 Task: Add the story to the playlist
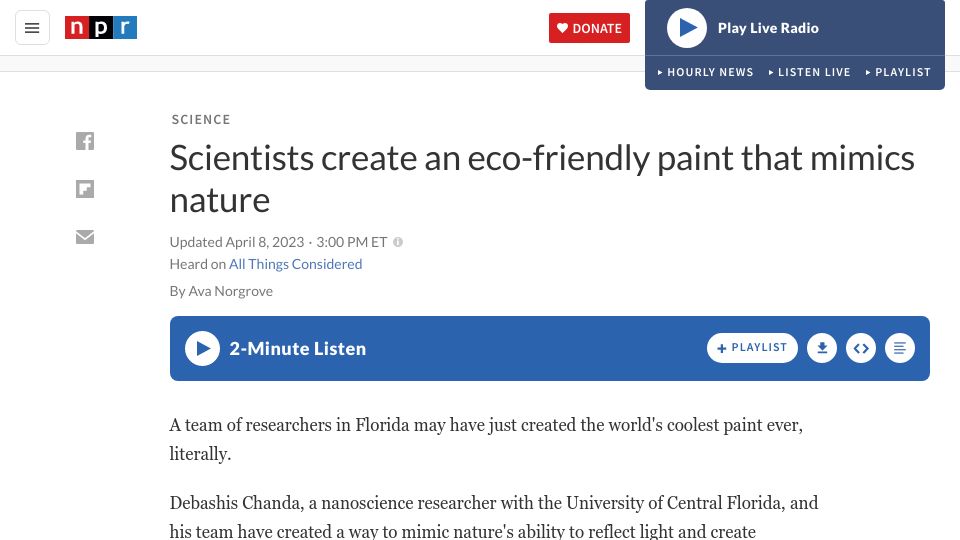point(752,348)
